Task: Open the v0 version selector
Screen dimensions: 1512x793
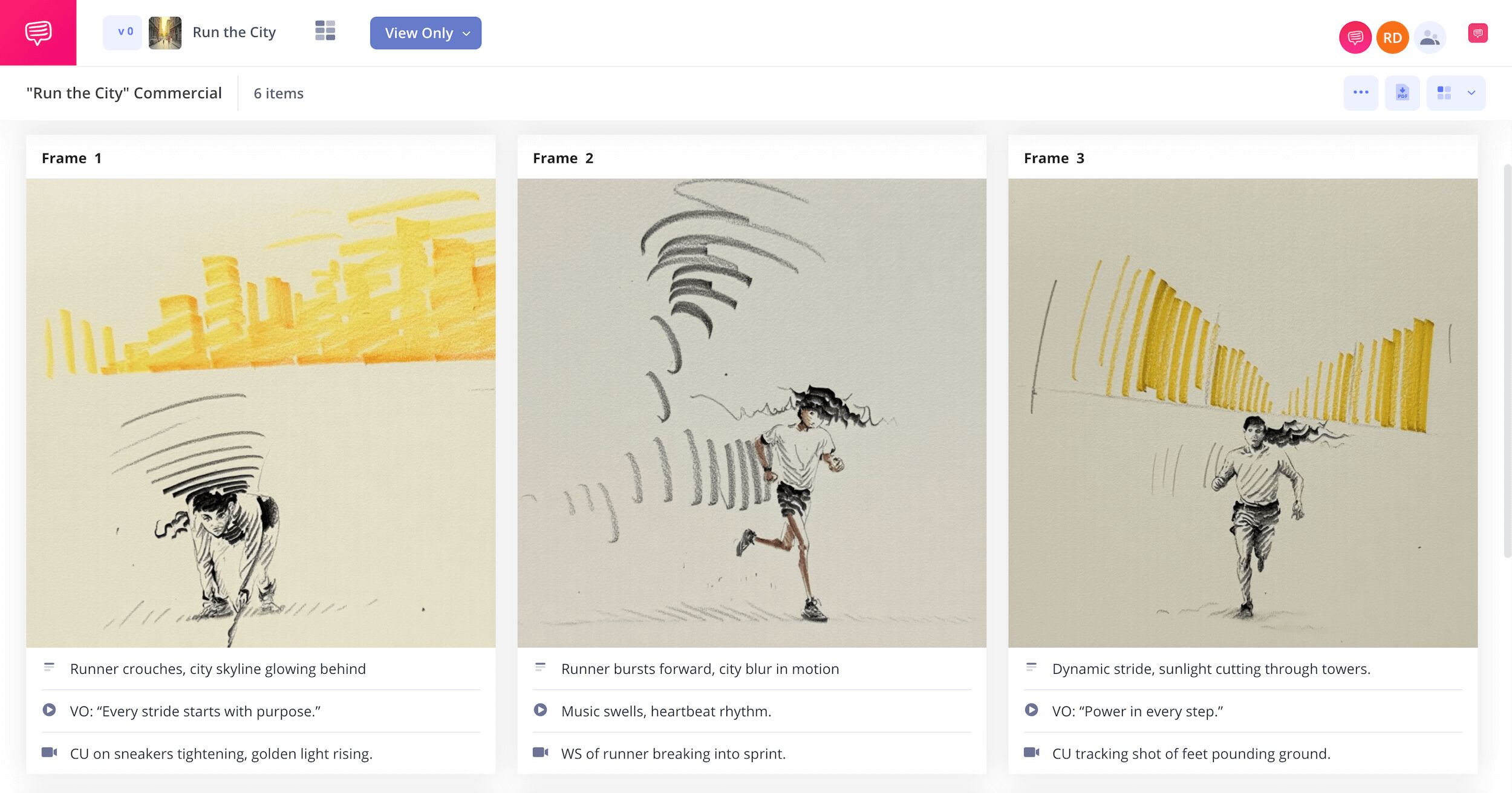Action: click(x=123, y=33)
